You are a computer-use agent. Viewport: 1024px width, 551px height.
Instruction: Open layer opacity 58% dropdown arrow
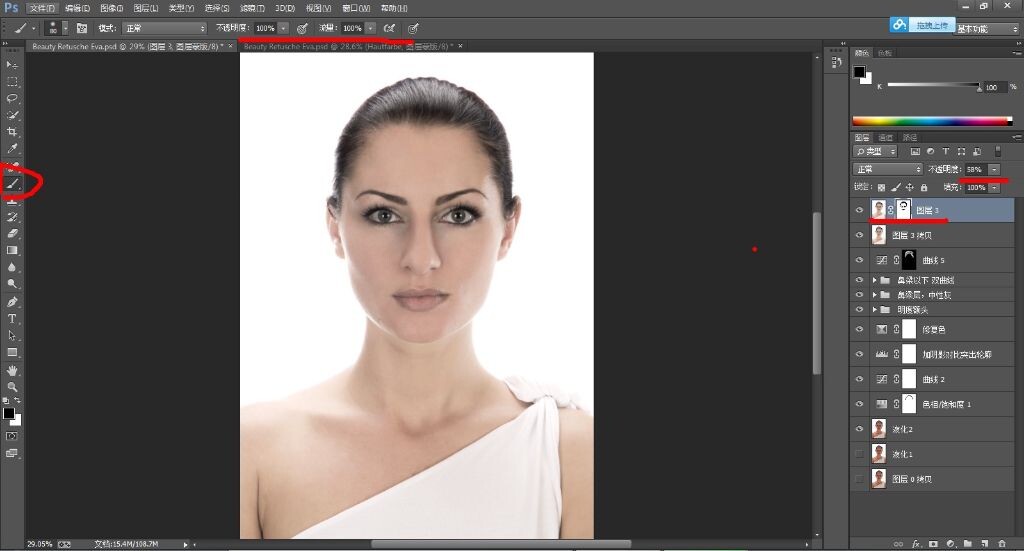[994, 169]
